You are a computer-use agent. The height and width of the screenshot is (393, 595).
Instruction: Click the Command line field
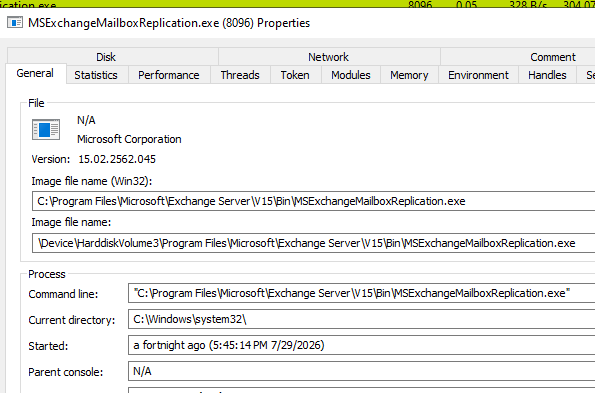coord(362,293)
